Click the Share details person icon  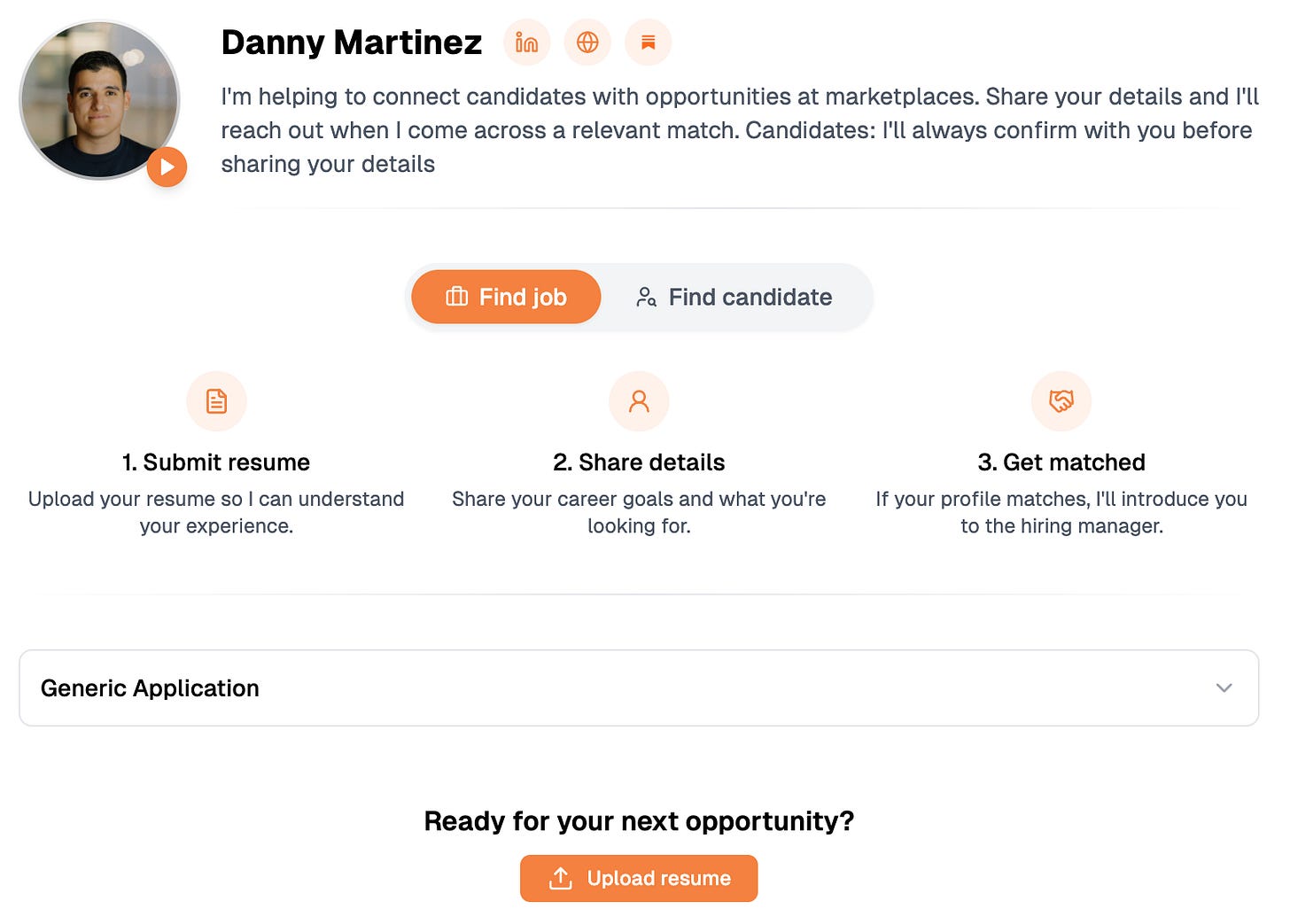tap(639, 401)
